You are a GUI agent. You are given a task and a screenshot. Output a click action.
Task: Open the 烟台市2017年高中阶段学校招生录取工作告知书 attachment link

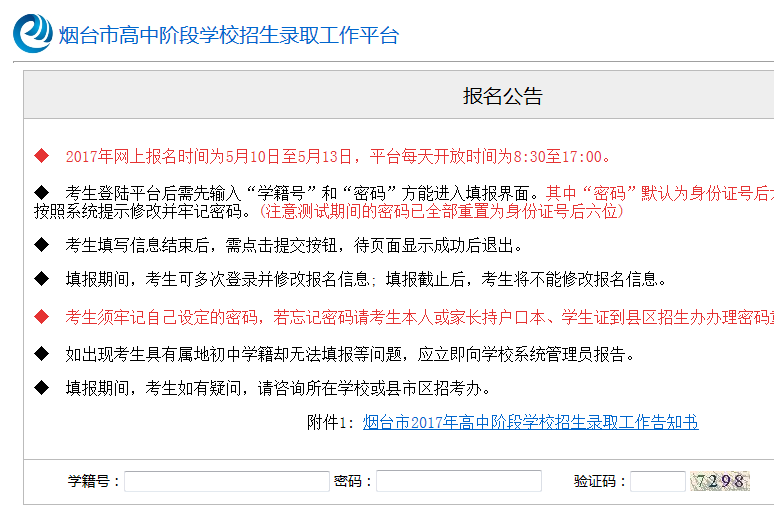[x=530, y=423]
